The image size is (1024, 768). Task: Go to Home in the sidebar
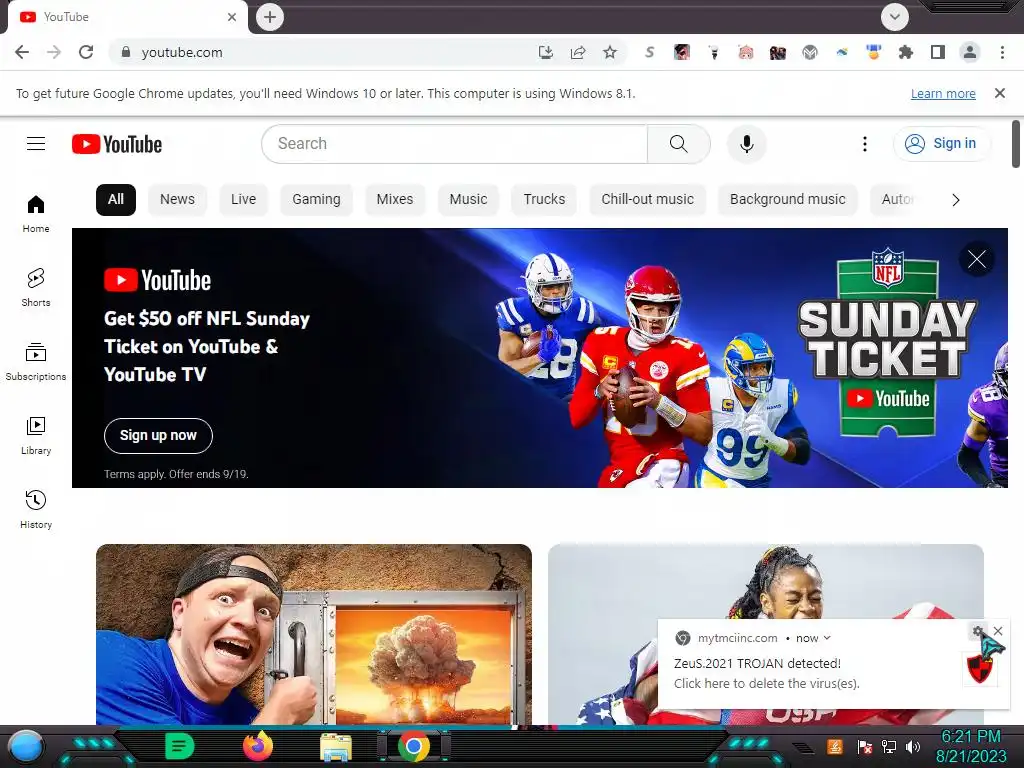point(36,214)
